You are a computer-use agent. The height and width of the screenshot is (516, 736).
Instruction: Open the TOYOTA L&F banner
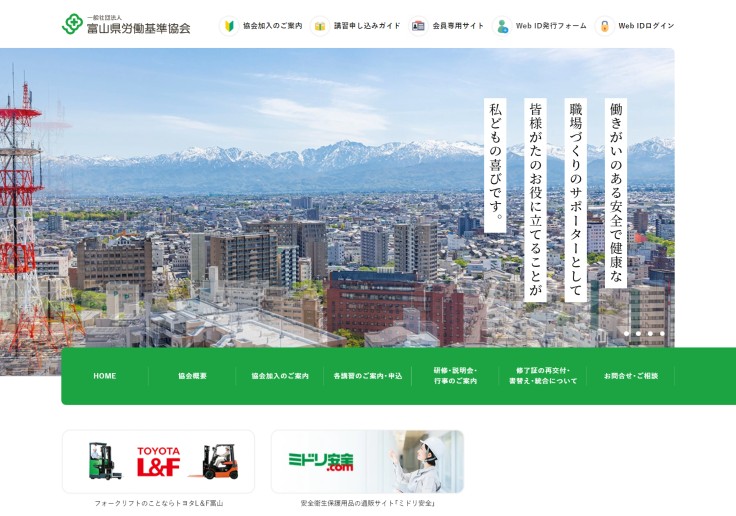[x=159, y=462]
